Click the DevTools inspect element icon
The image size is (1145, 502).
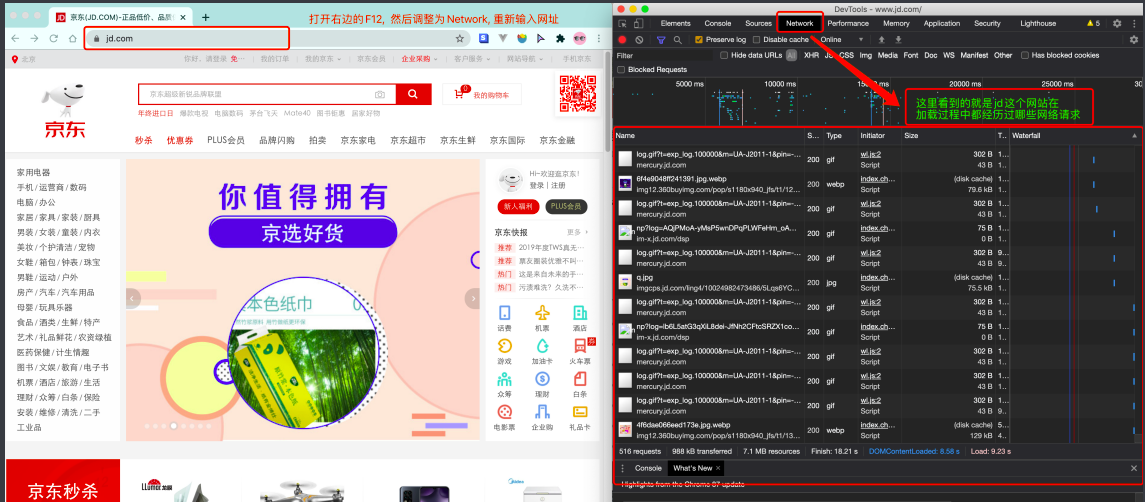click(x=623, y=23)
